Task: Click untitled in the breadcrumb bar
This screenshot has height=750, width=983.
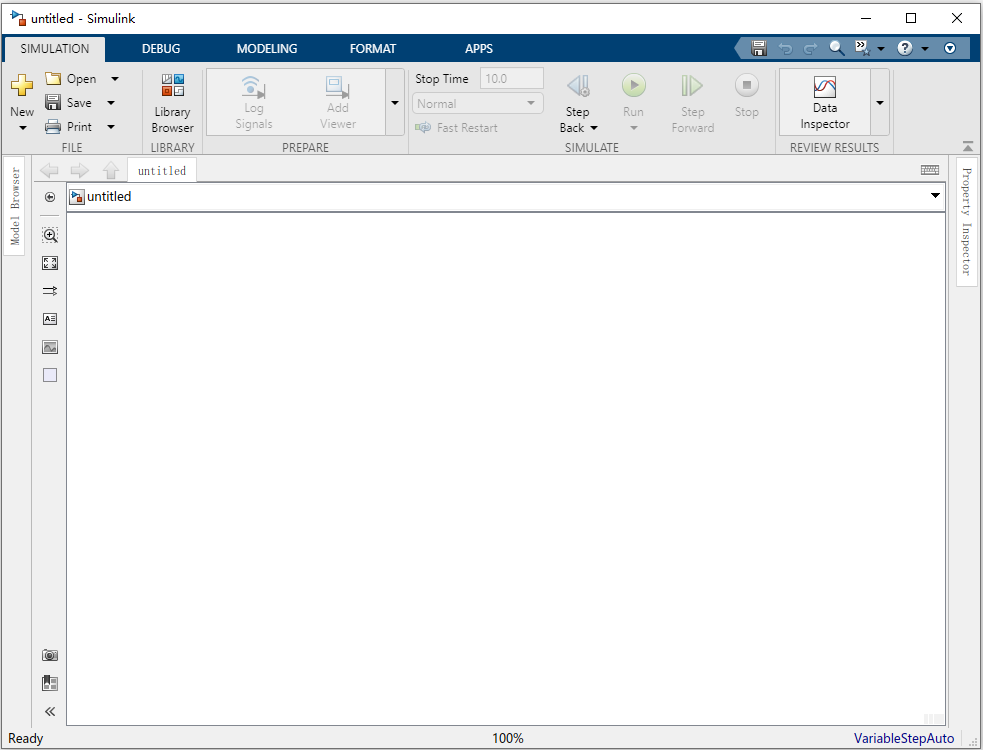Action: tap(109, 197)
